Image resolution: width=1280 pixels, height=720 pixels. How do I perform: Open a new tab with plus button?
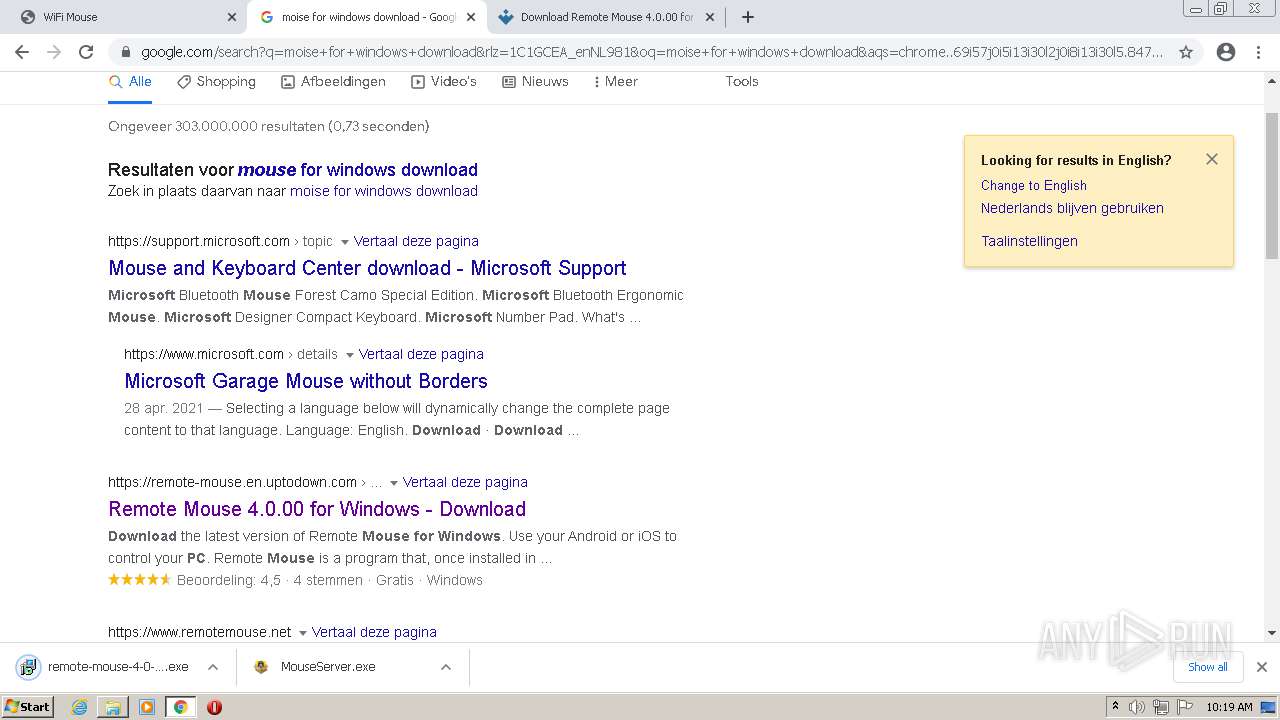pos(748,17)
